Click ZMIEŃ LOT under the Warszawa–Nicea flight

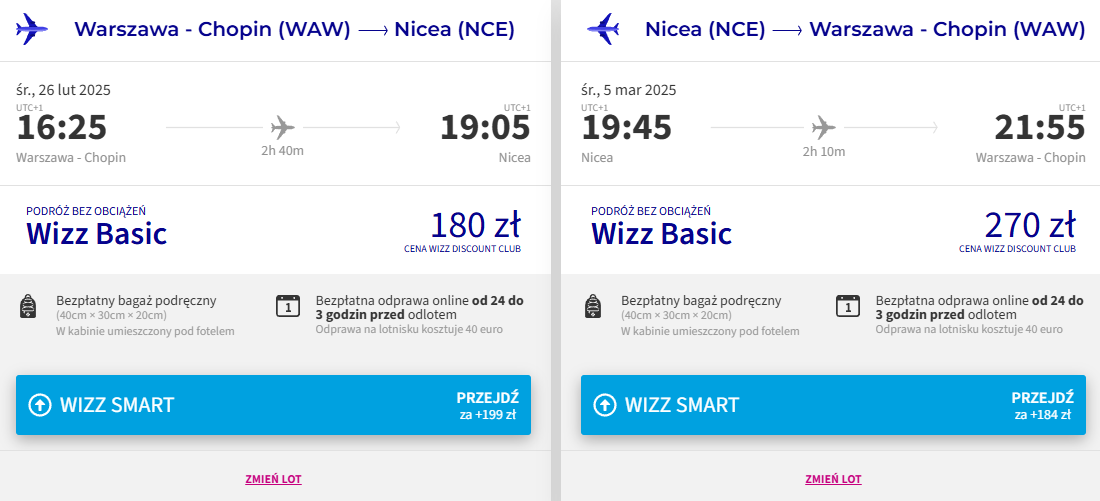(273, 479)
